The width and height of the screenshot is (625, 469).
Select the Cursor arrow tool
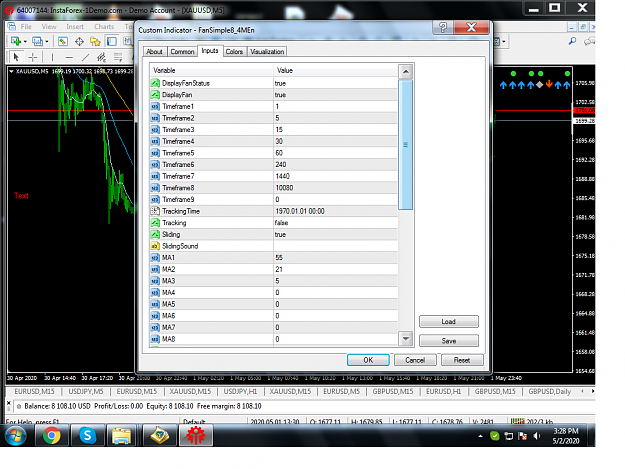16,57
